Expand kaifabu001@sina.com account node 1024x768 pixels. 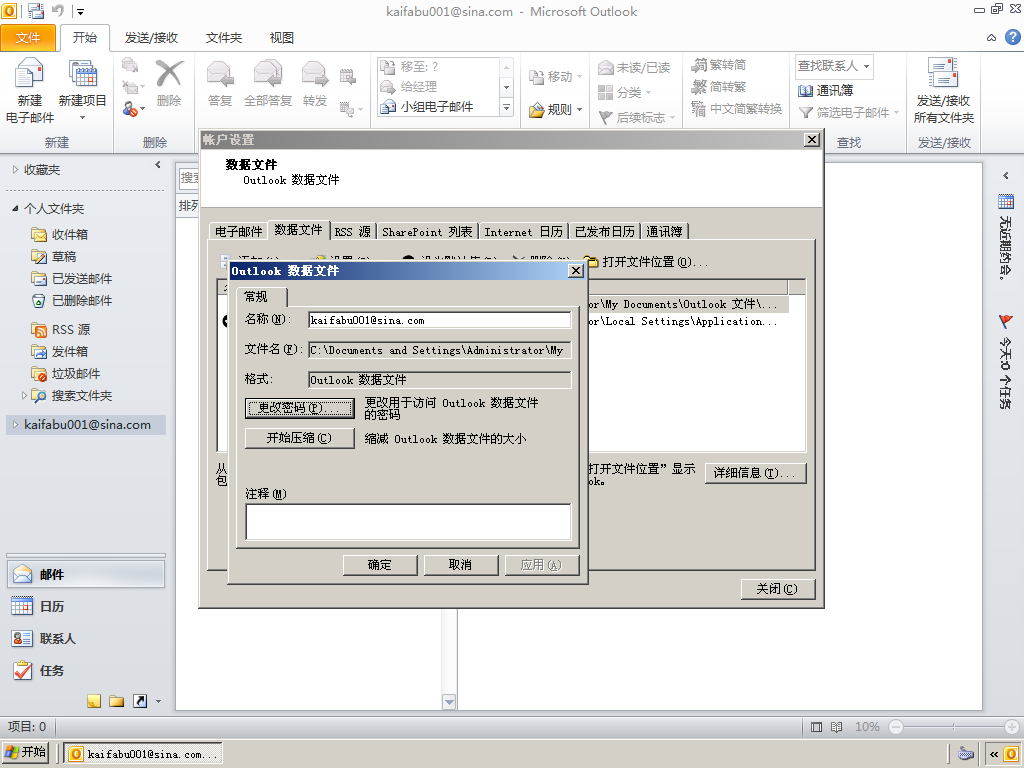pos(16,424)
